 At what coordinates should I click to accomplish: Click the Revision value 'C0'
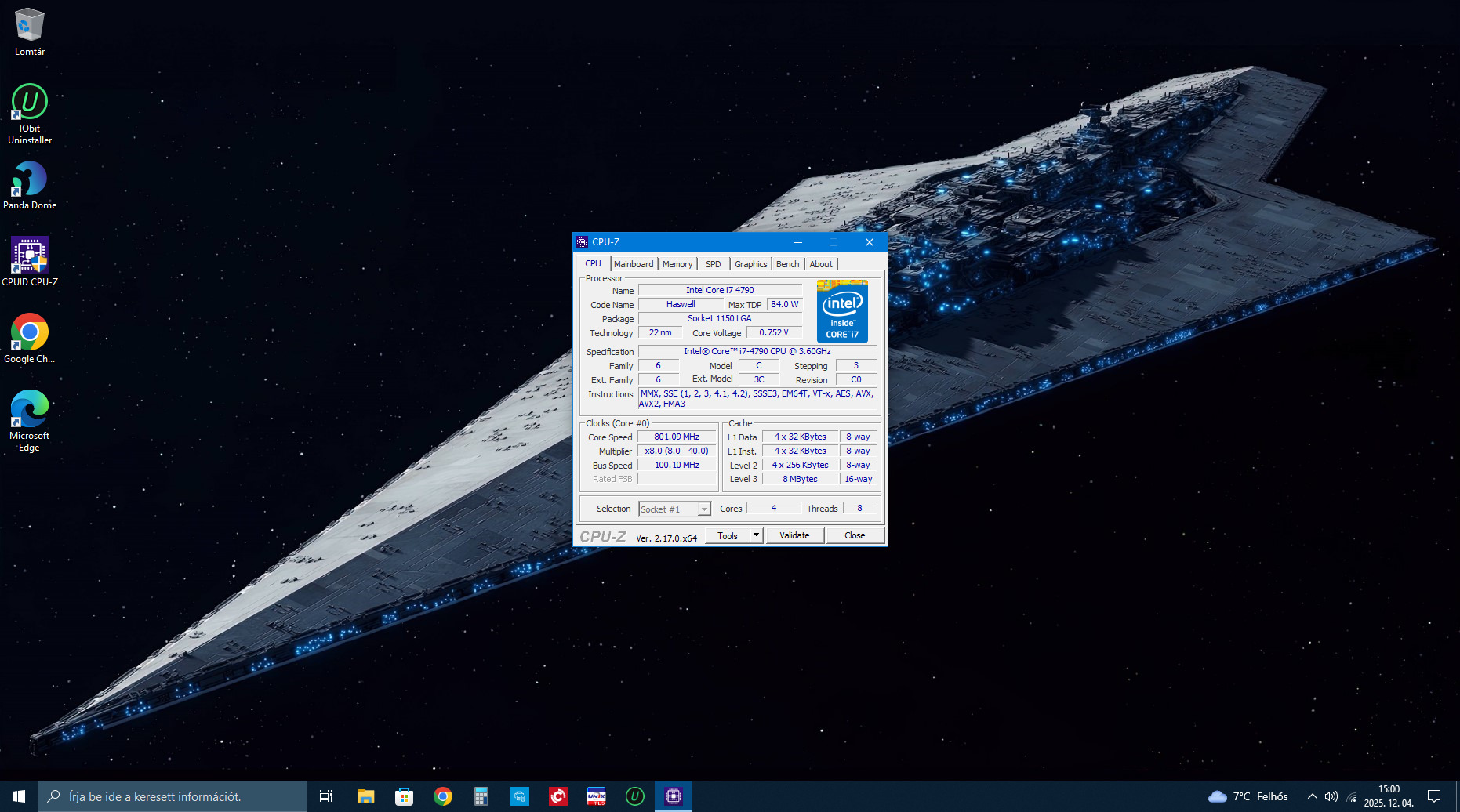pos(856,379)
